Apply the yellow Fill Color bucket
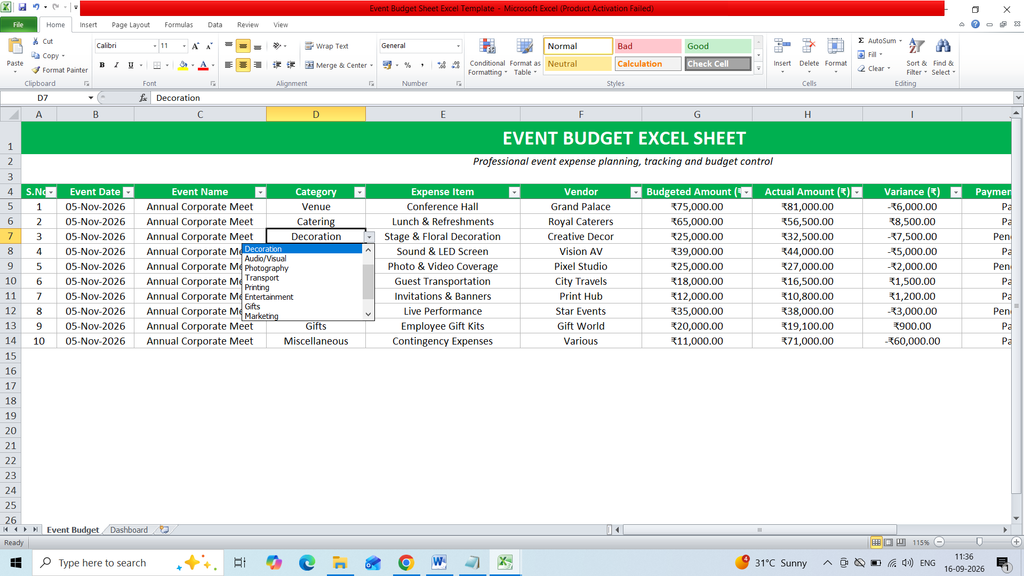This screenshot has width=1024, height=576. pyautogui.click(x=183, y=65)
